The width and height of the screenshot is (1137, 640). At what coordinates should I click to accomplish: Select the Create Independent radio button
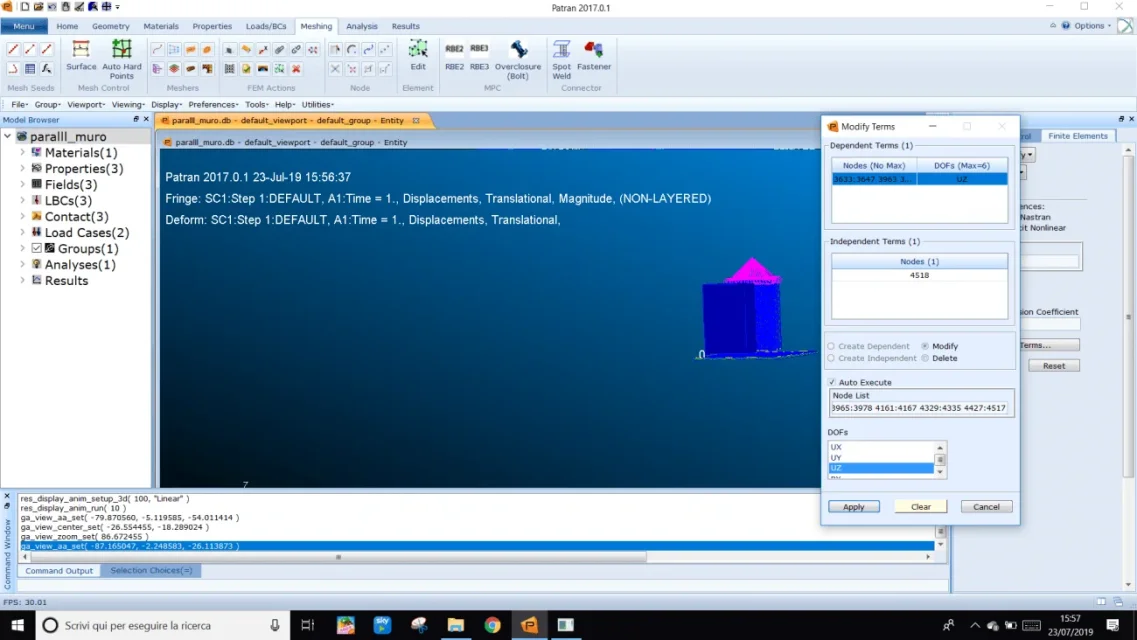point(832,359)
